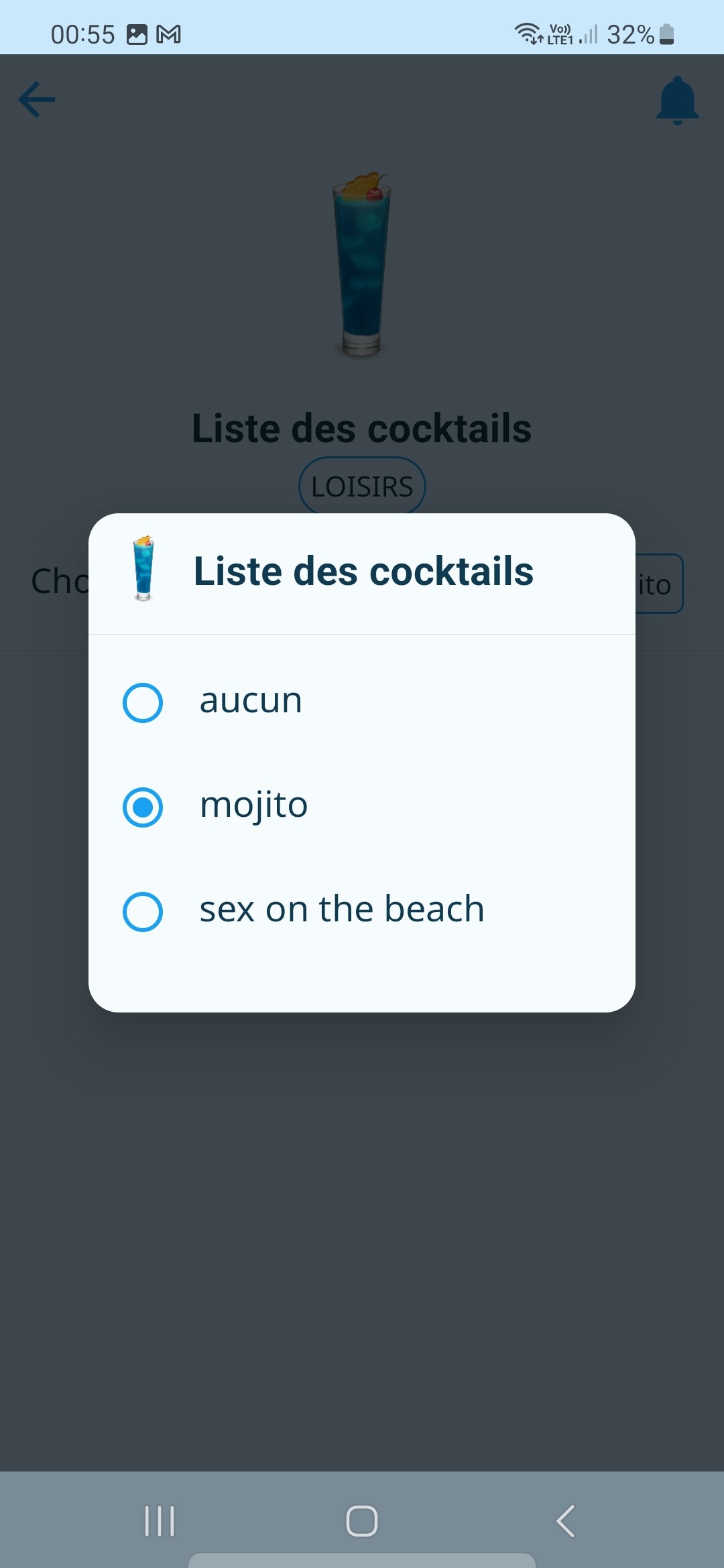724x1568 pixels.
Task: Tap the "aucun" option label
Action: click(251, 701)
